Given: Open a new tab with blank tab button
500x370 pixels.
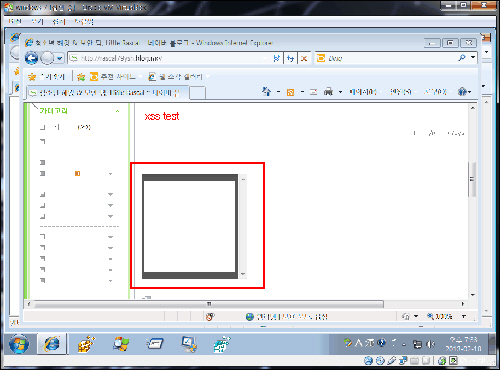Looking at the screenshot, I should pos(197,93).
